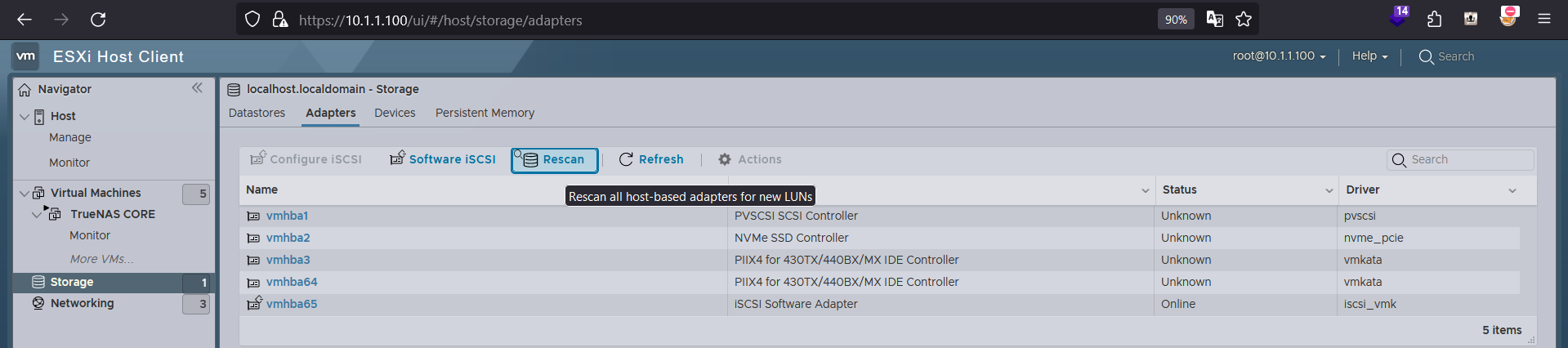Click the Virtual Machines count badge 5
The height and width of the screenshot is (348, 1568).
coord(196,194)
